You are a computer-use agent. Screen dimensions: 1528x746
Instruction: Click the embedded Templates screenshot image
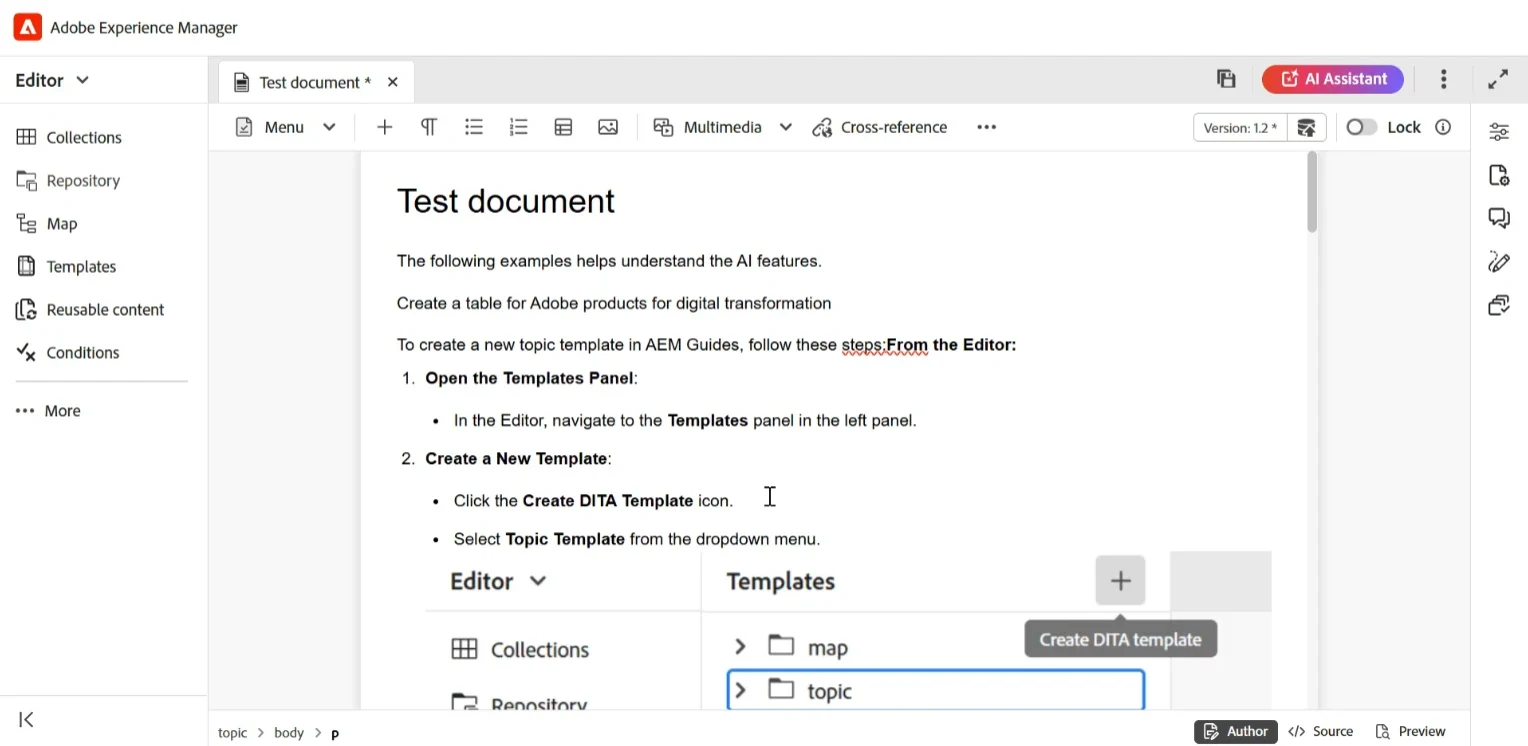[848, 630]
